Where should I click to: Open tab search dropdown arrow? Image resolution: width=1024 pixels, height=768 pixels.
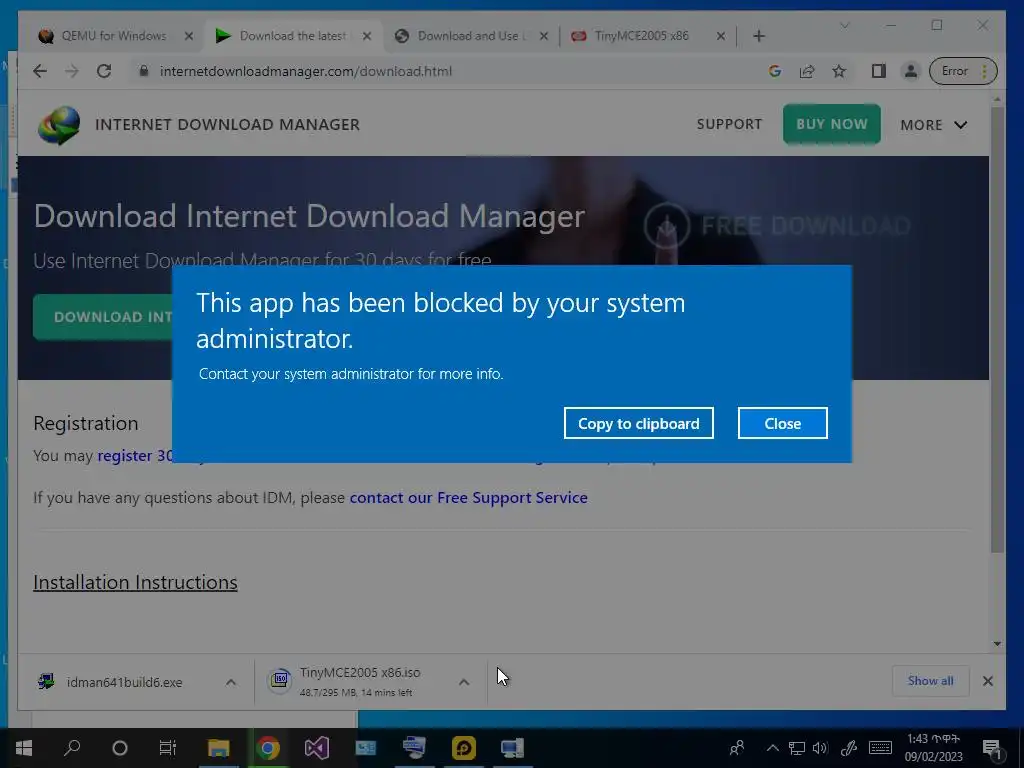(x=844, y=25)
